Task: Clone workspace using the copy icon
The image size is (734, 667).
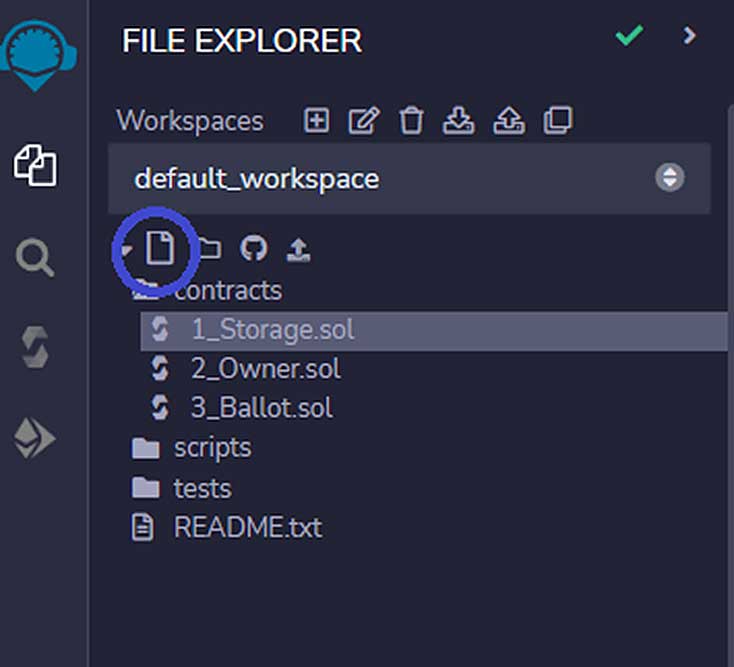Action: point(558,120)
